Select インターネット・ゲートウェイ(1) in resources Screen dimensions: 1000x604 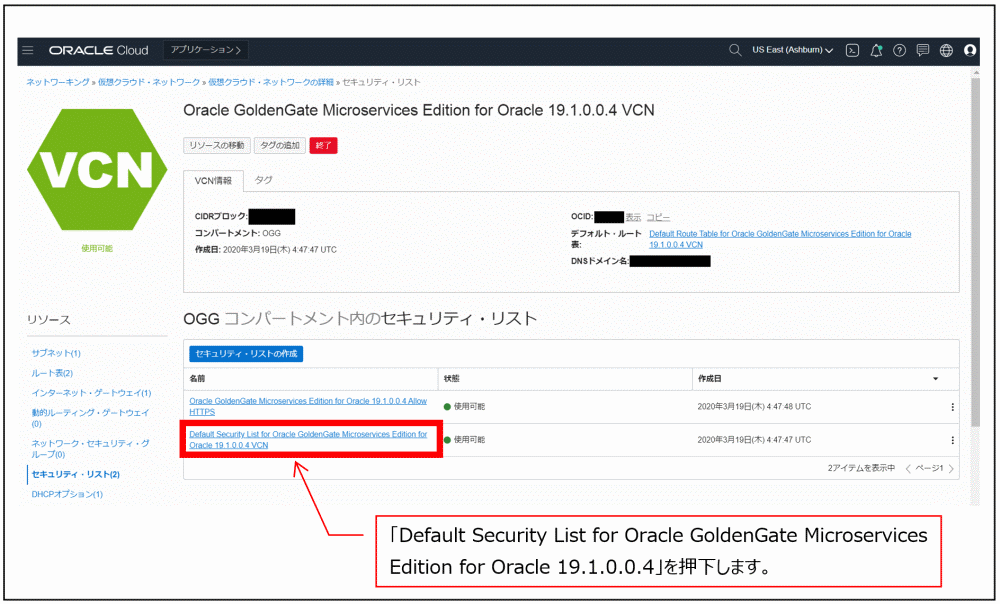(x=91, y=393)
